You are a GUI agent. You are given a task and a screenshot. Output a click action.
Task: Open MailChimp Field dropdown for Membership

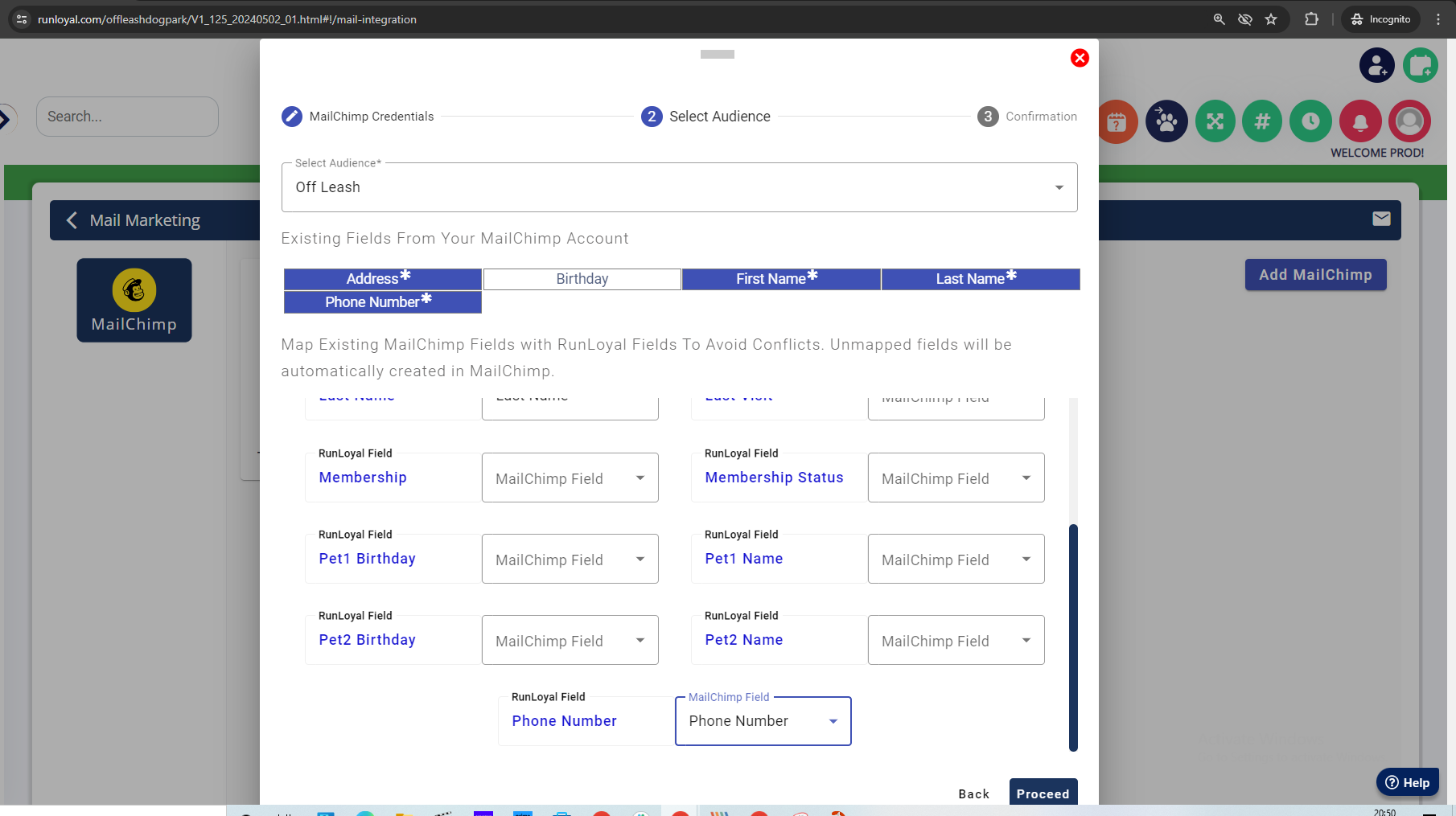click(x=570, y=478)
